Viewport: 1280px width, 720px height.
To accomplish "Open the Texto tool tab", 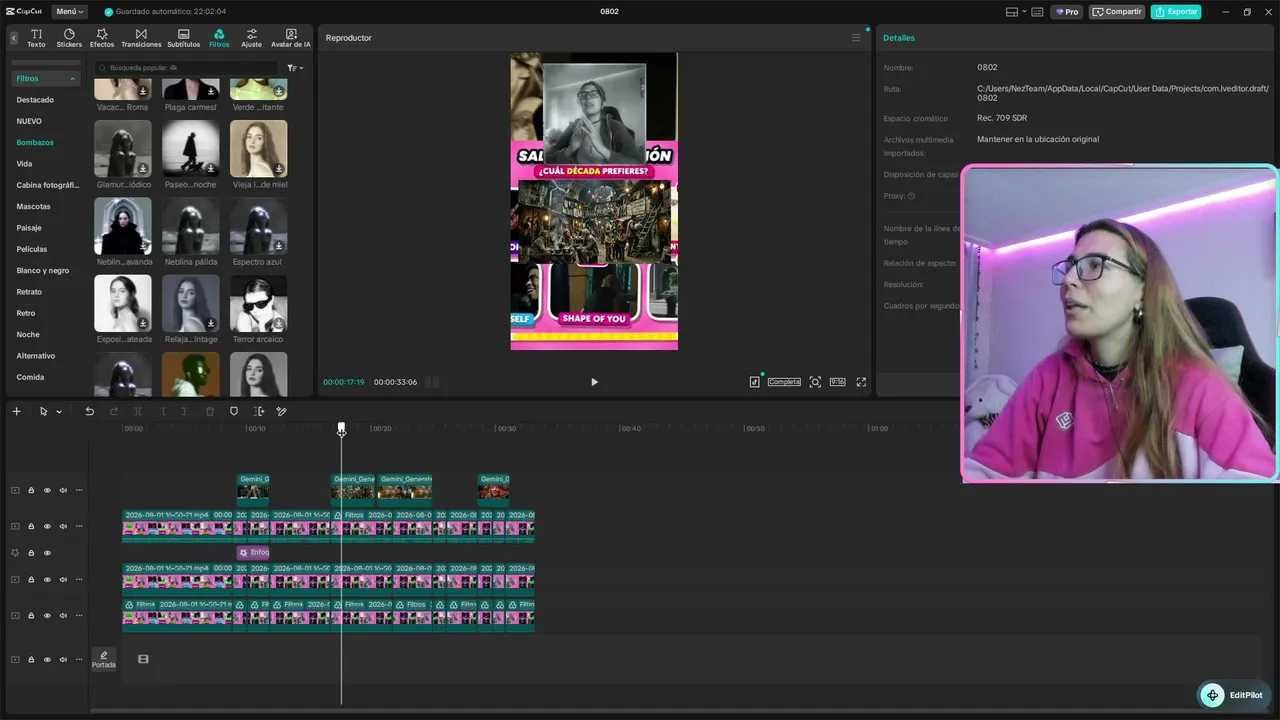I will pos(36,38).
